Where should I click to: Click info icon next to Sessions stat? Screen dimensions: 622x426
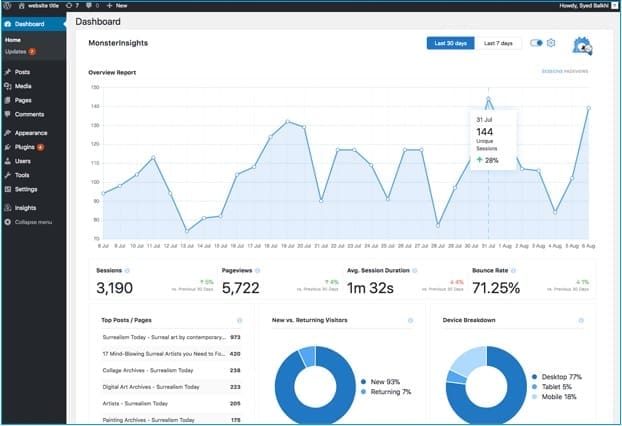(127, 271)
